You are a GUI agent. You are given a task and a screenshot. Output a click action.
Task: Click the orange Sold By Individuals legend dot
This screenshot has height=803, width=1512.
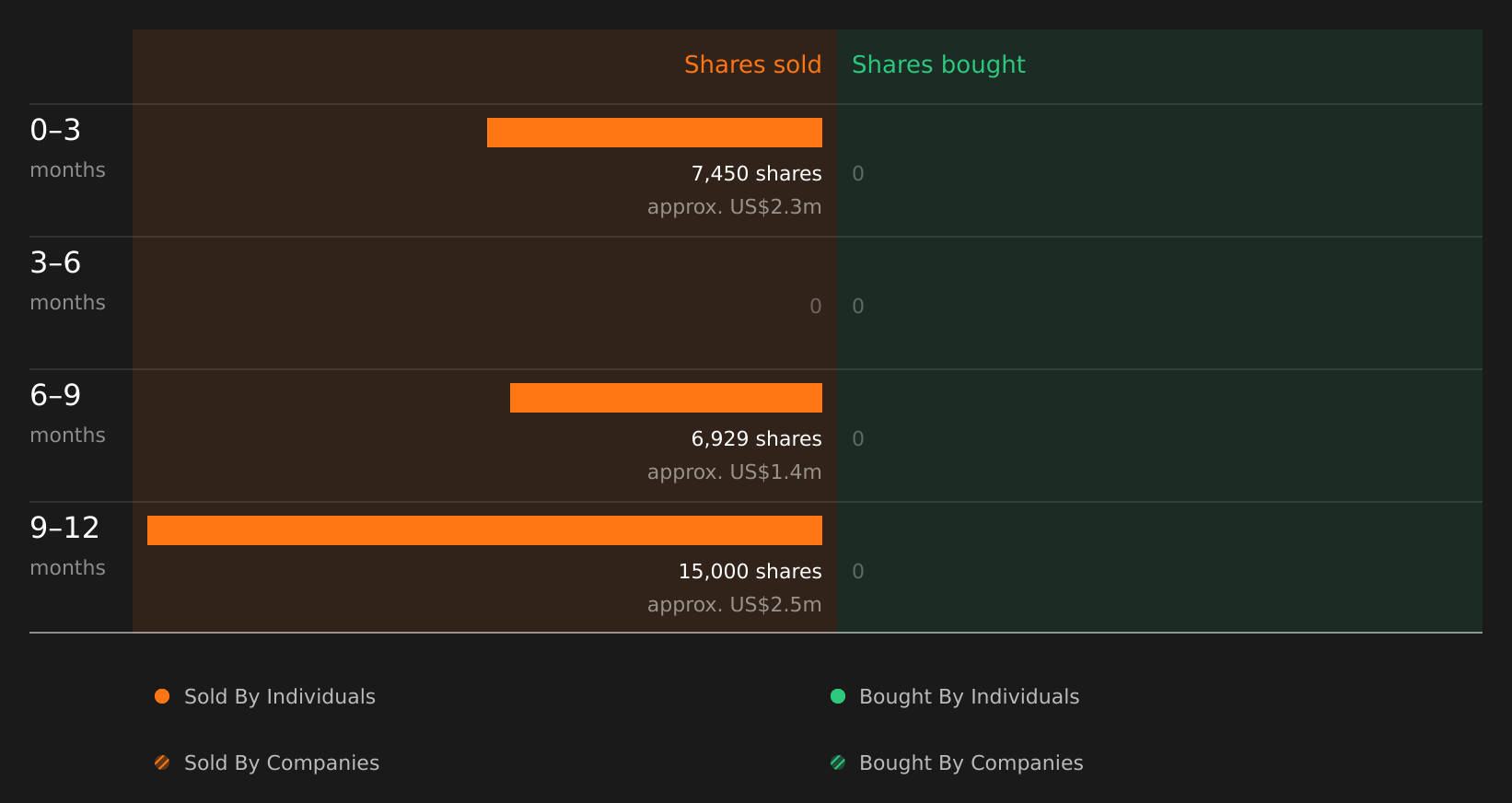162,696
